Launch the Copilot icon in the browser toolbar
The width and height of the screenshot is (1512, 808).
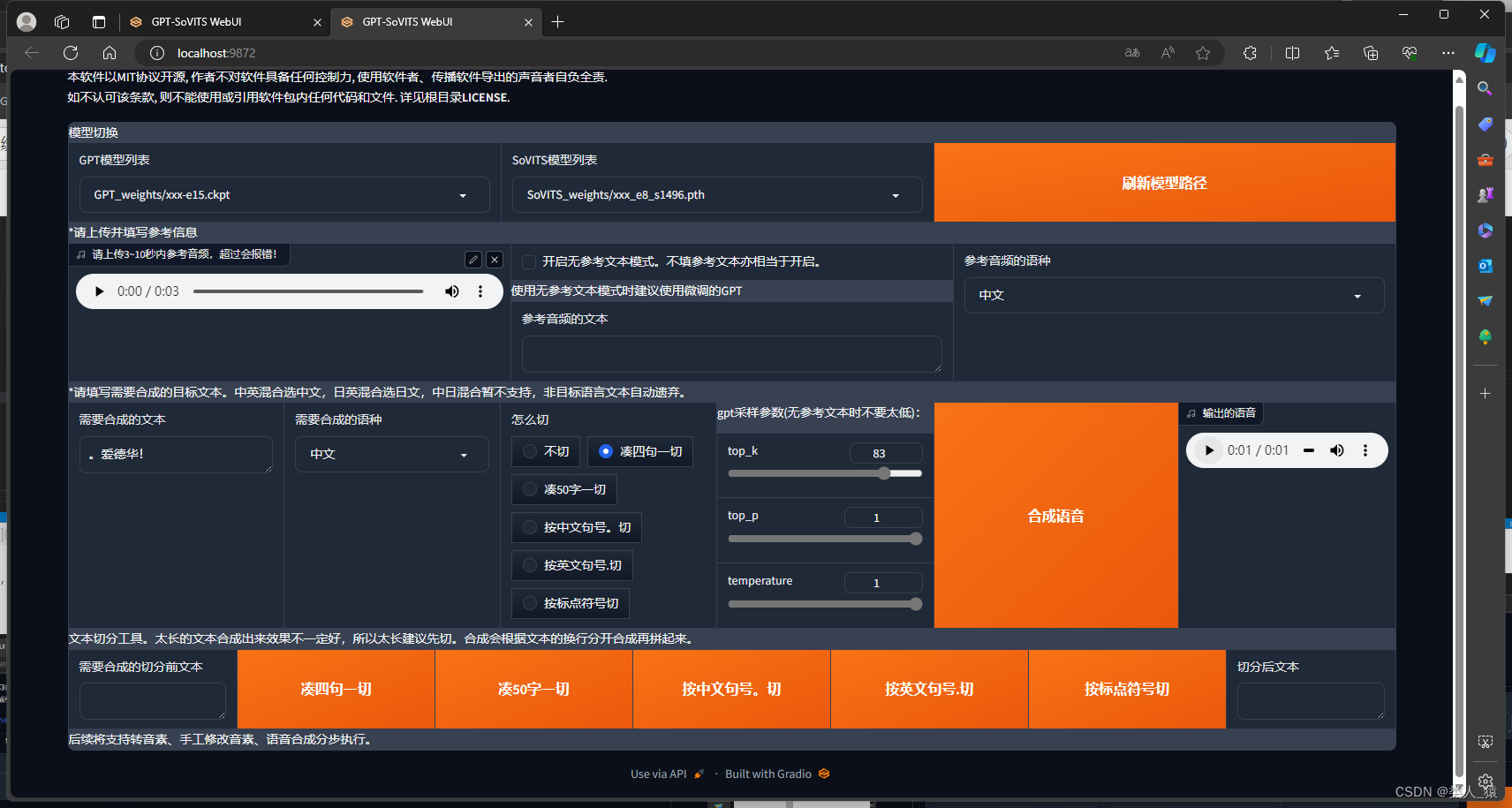[x=1486, y=53]
